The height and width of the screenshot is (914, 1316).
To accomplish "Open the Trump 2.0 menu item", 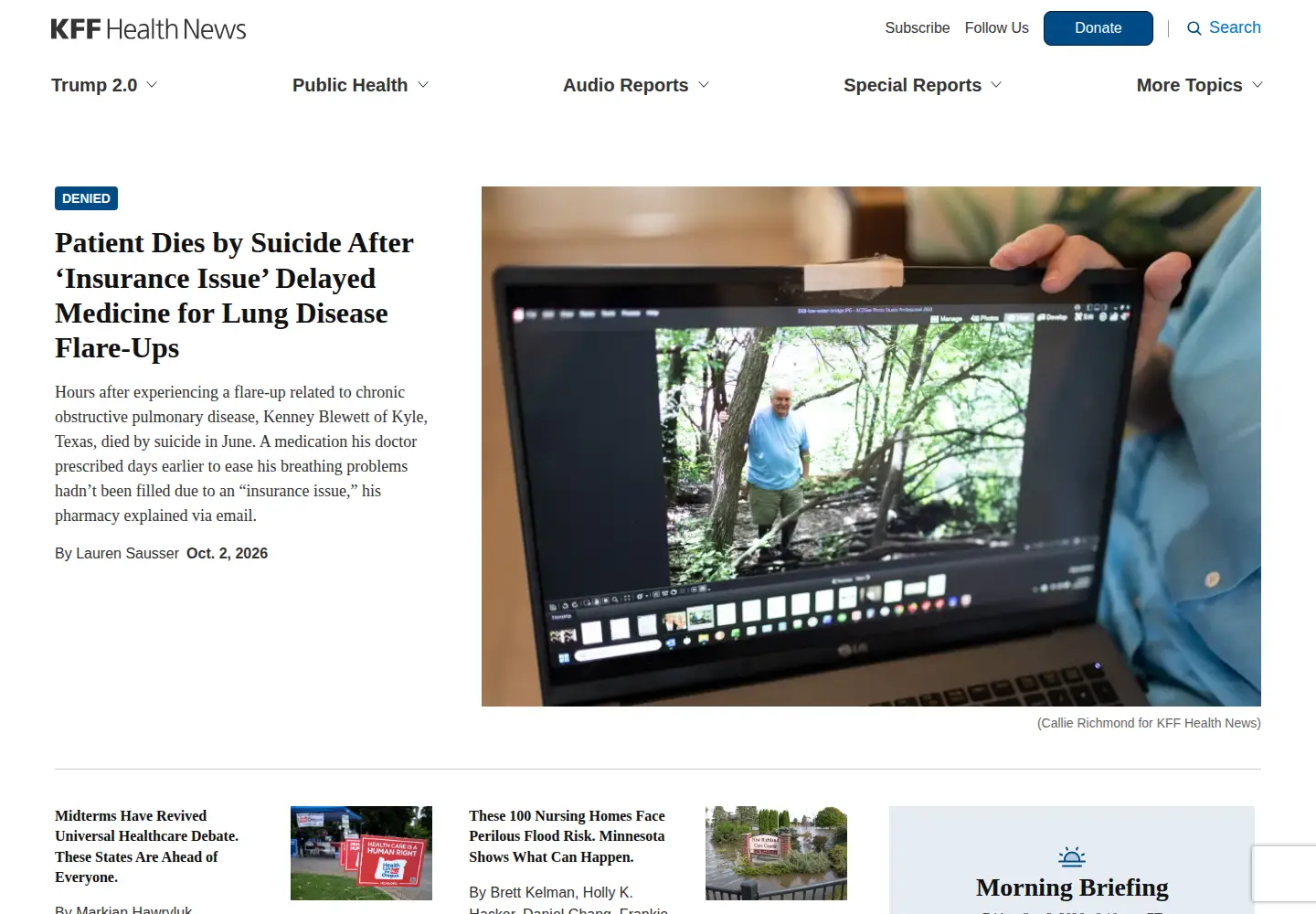I will point(94,85).
